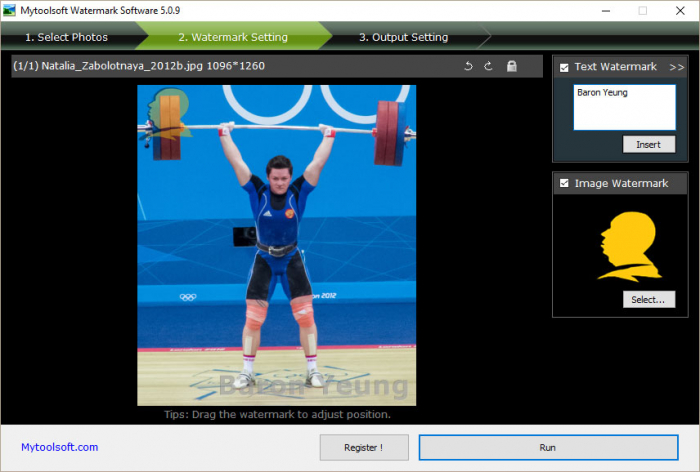Click the Mytoolsoft app icon in the title bar
Screen dimensions: 700x472
click(9, 10)
